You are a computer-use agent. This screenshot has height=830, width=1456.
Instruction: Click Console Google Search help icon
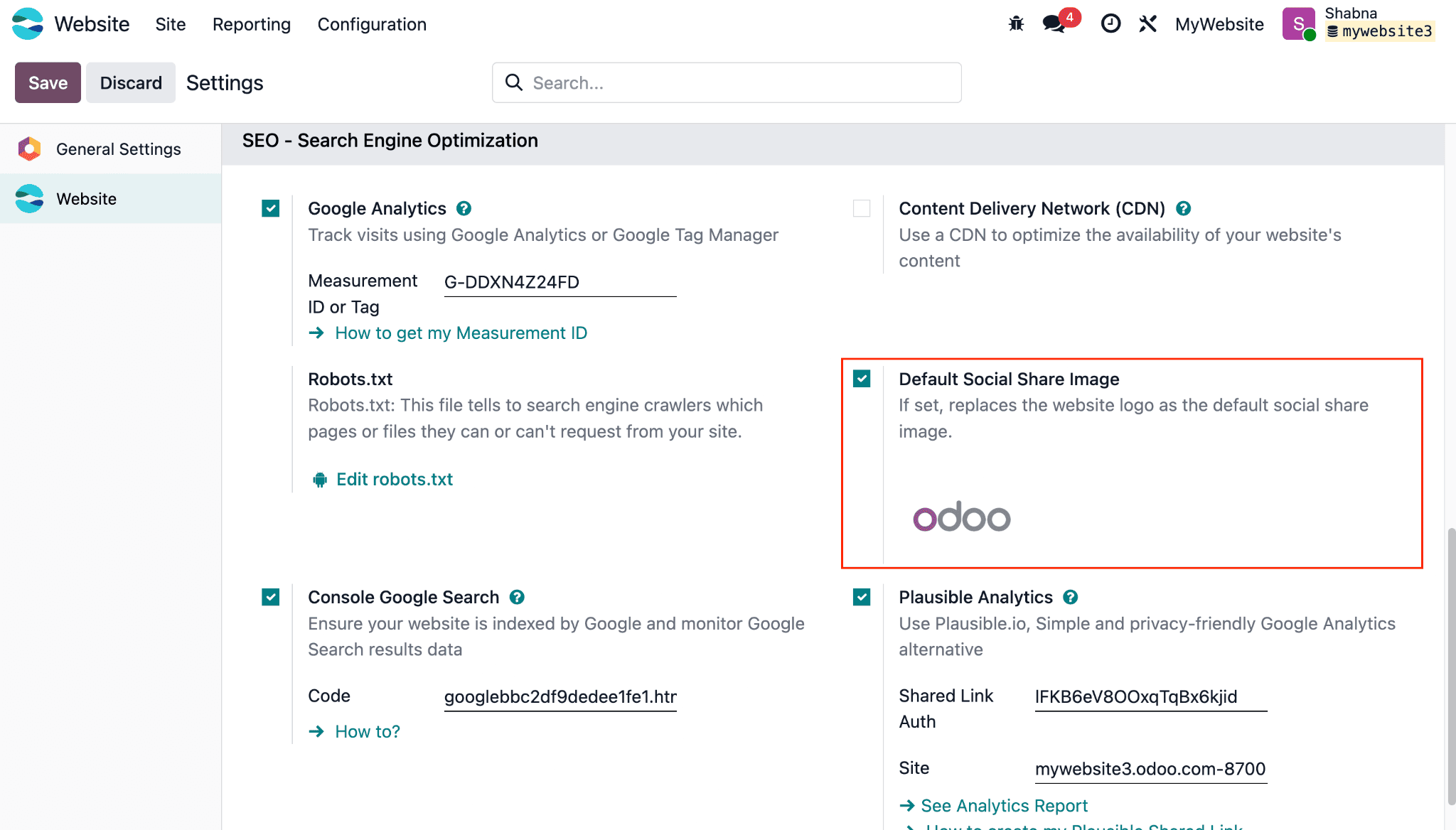(517, 597)
